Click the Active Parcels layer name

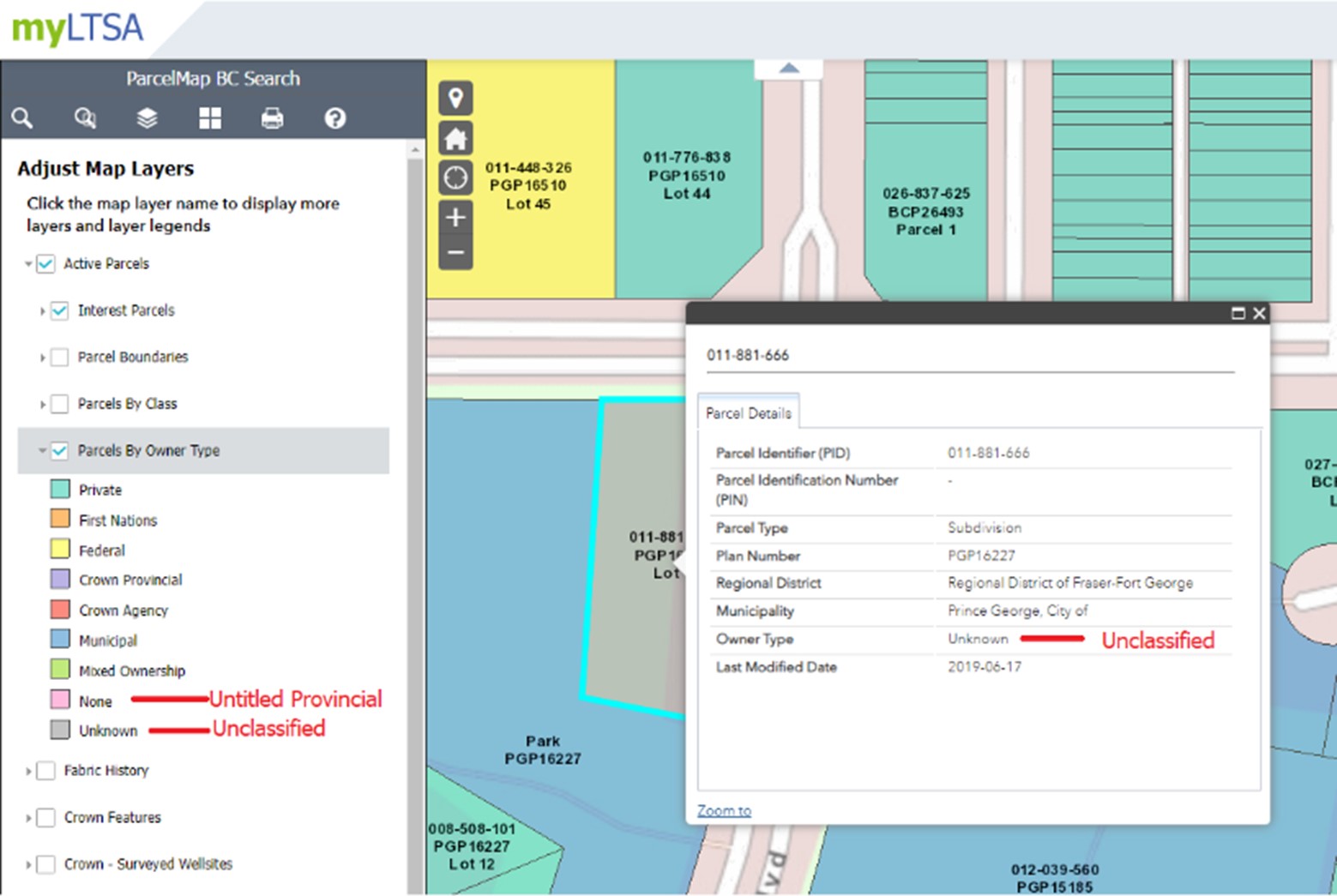pyautogui.click(x=106, y=264)
